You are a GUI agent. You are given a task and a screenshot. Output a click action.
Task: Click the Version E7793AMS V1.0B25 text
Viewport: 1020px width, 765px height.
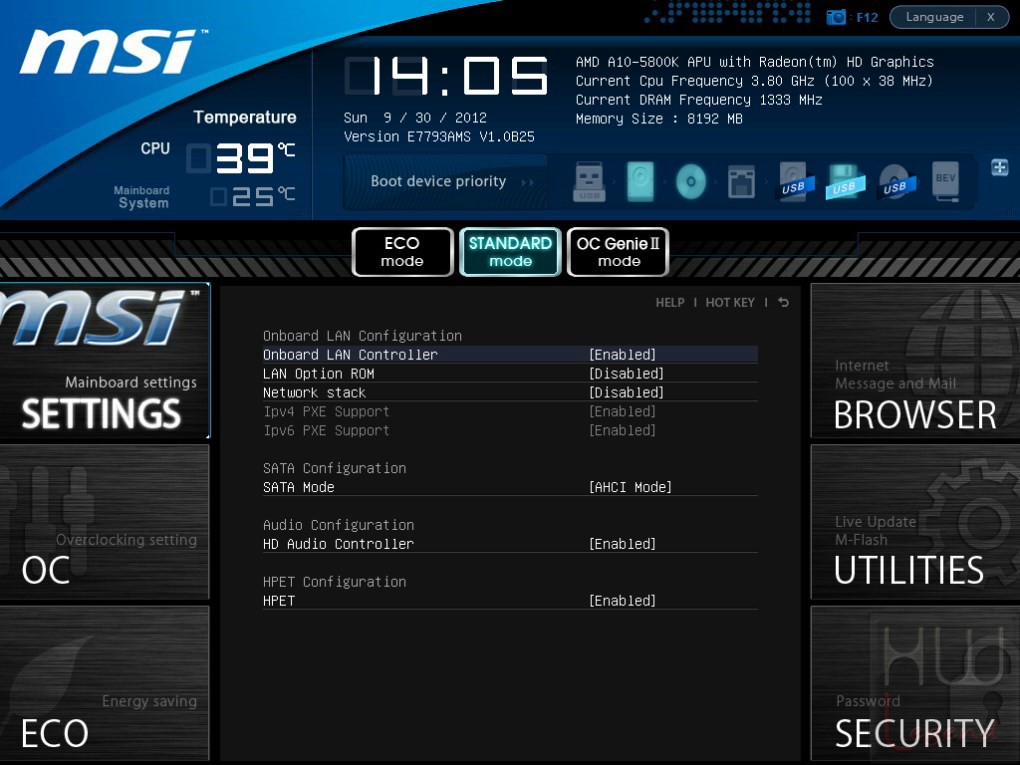tap(439, 137)
